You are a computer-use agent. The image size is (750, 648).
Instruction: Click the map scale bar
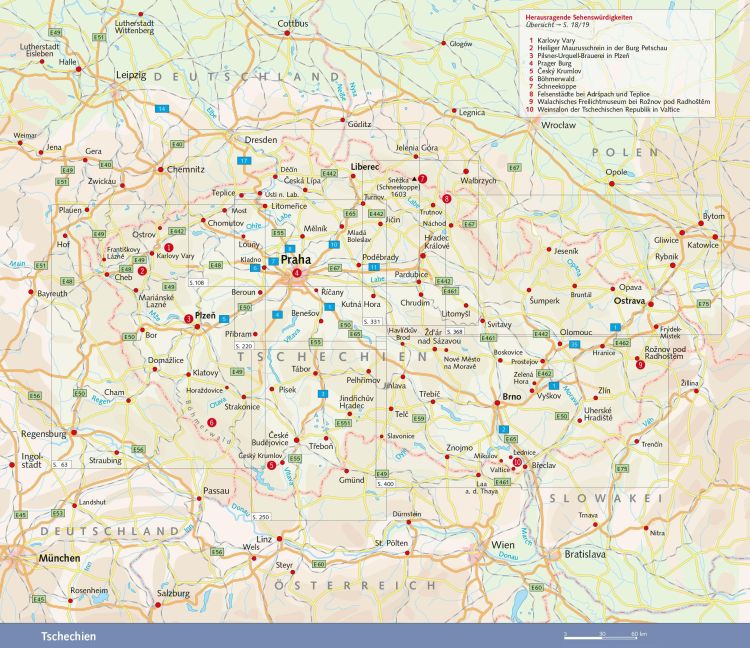pyautogui.click(x=605, y=634)
